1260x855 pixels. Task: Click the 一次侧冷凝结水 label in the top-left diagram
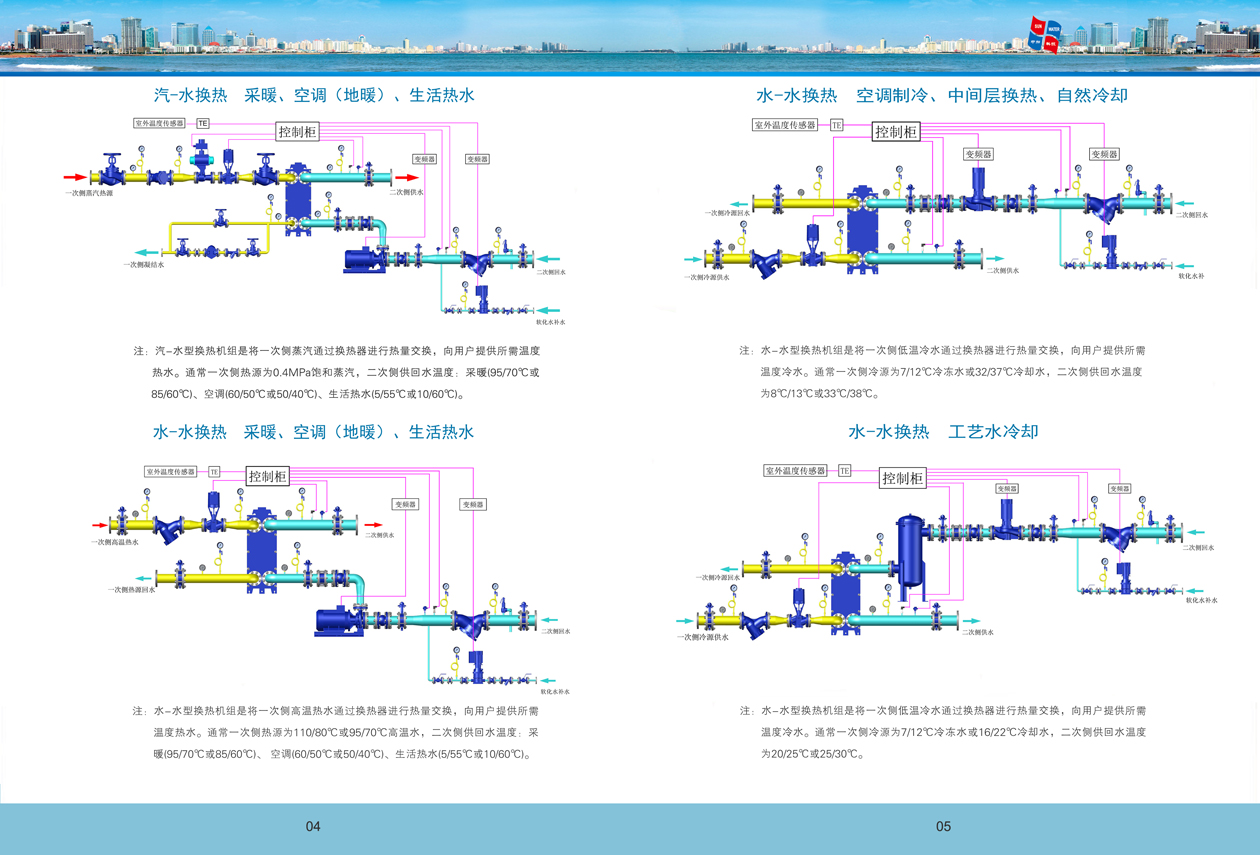click(144, 265)
